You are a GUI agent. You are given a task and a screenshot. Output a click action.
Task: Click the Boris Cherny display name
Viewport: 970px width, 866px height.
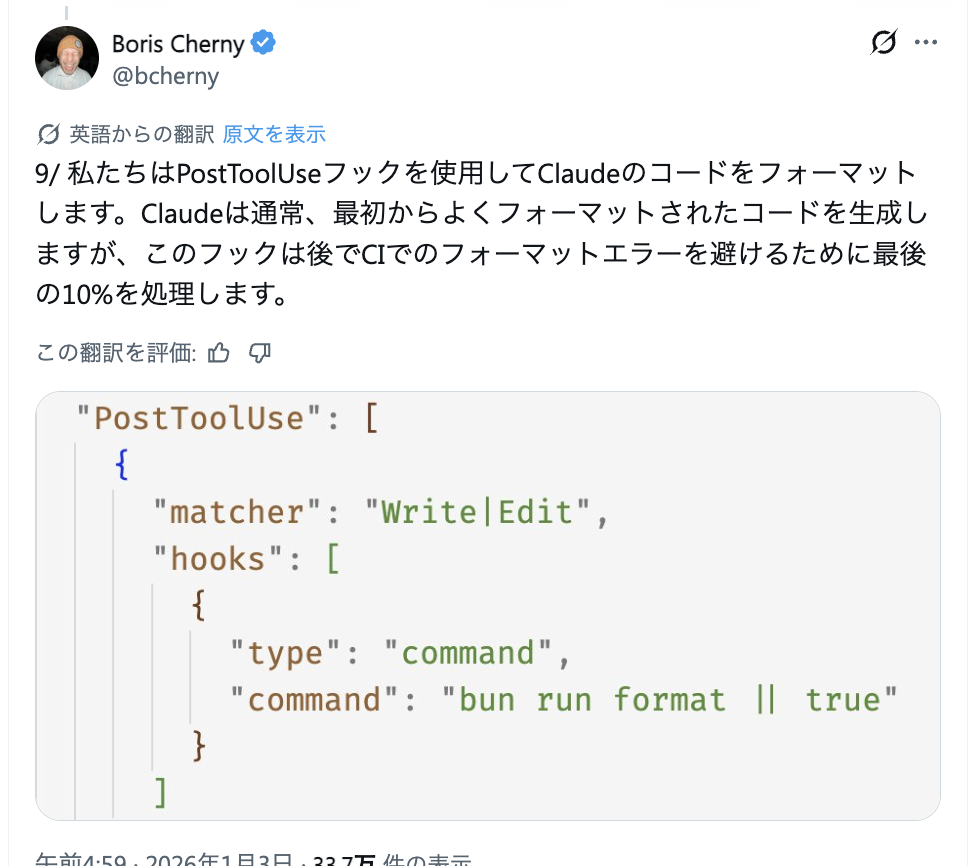[178, 44]
